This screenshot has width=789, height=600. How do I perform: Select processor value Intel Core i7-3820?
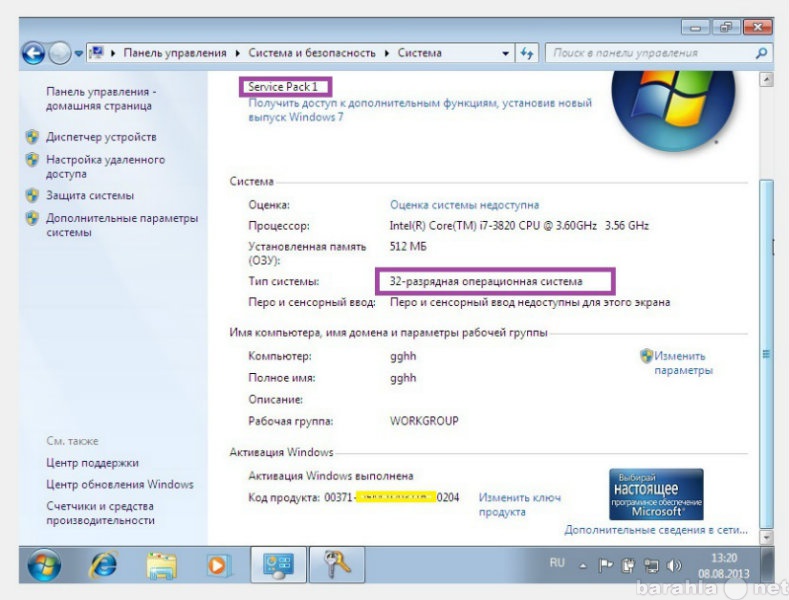click(519, 226)
